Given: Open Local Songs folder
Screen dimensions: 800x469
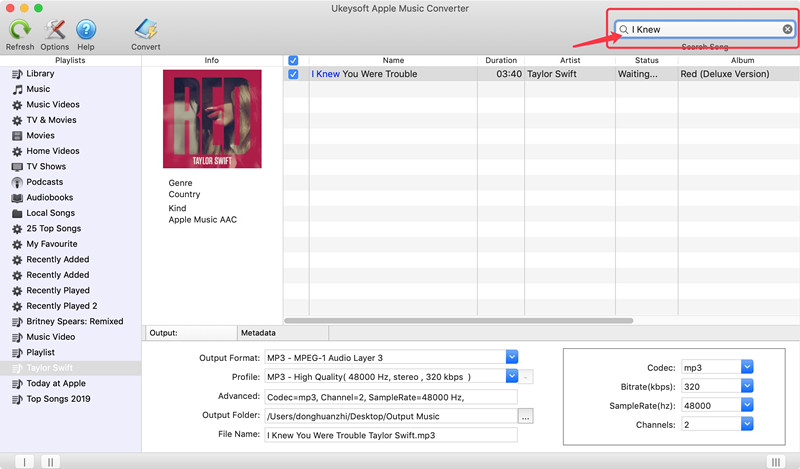Looking at the screenshot, I should [51, 213].
